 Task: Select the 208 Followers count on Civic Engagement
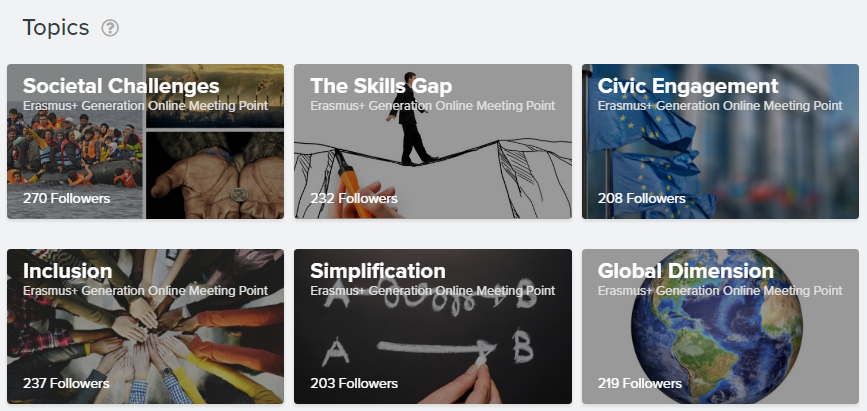[641, 198]
